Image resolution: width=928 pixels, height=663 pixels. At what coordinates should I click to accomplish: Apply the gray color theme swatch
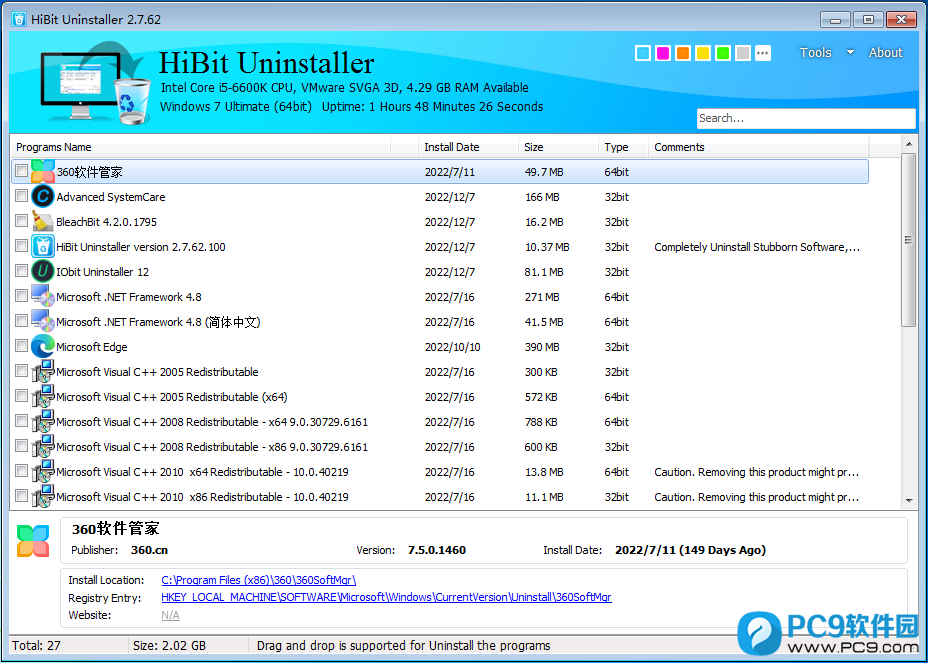coord(743,53)
